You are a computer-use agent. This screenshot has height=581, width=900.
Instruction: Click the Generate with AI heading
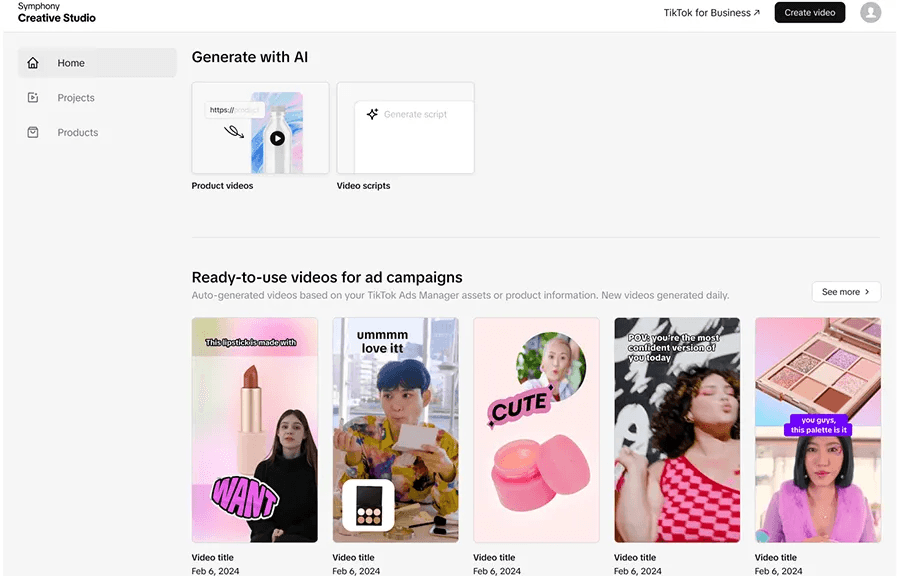coord(250,57)
